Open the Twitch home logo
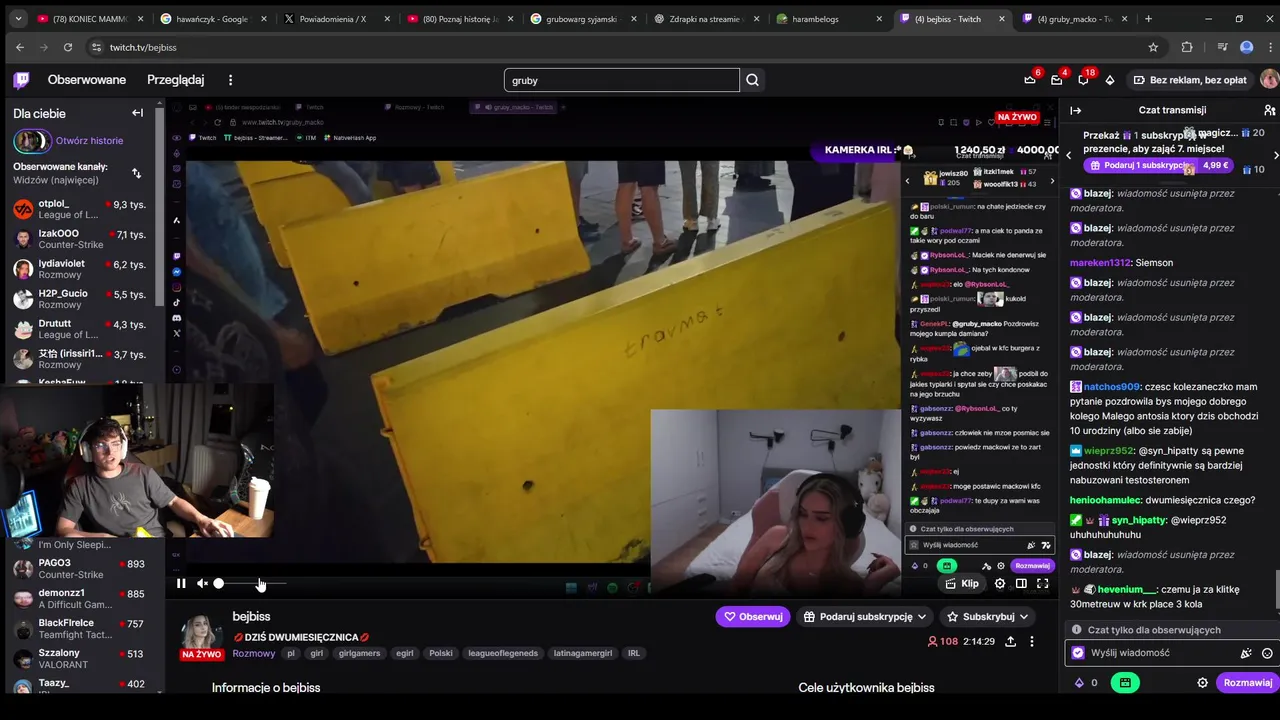 (x=21, y=80)
